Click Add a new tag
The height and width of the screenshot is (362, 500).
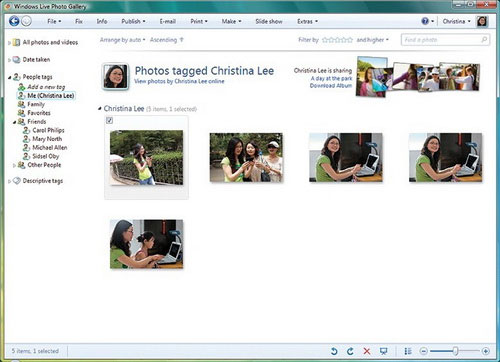point(42,87)
